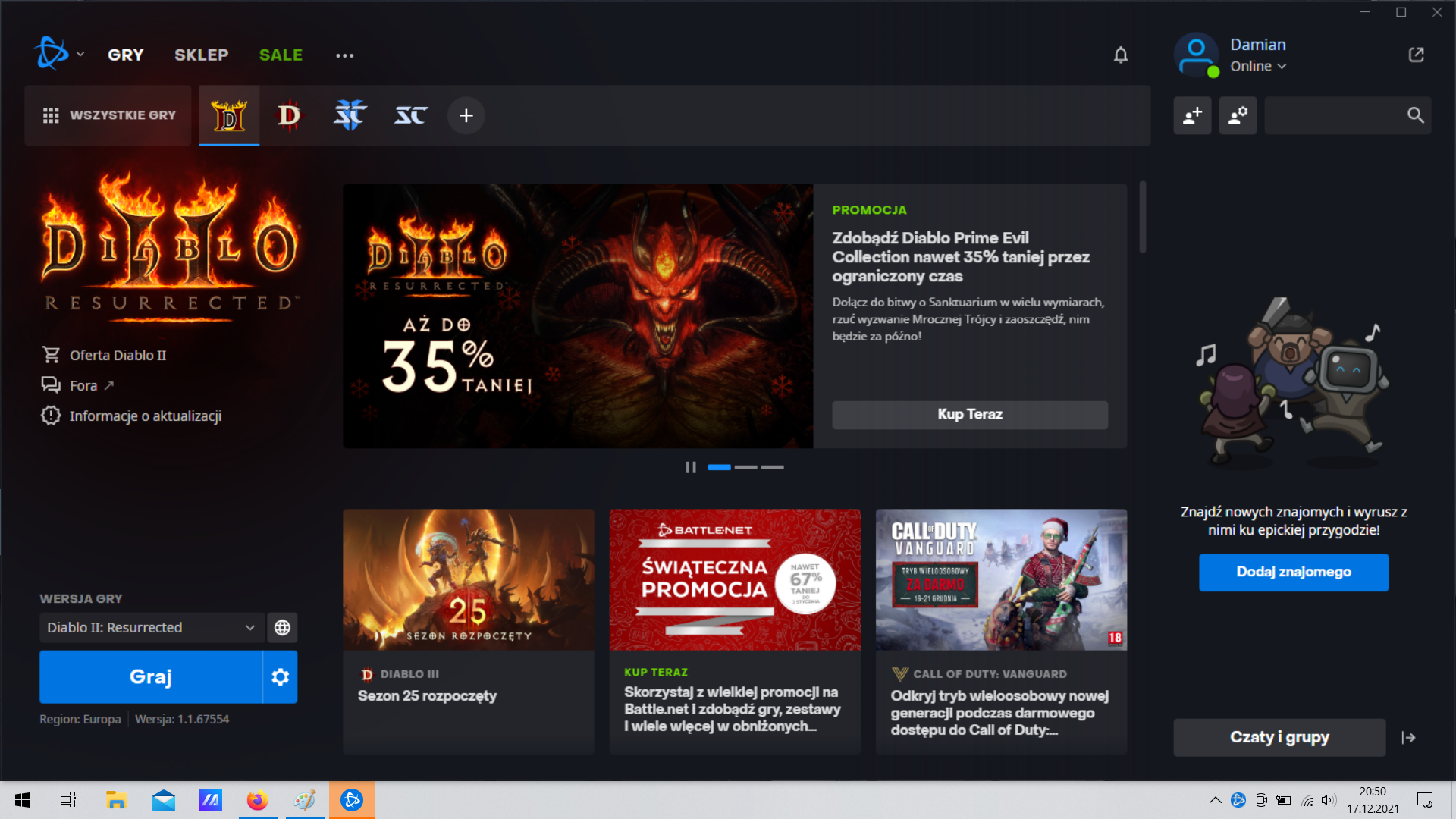Click the search magnifier icon
This screenshot has height=819, width=1456.
[x=1416, y=115]
